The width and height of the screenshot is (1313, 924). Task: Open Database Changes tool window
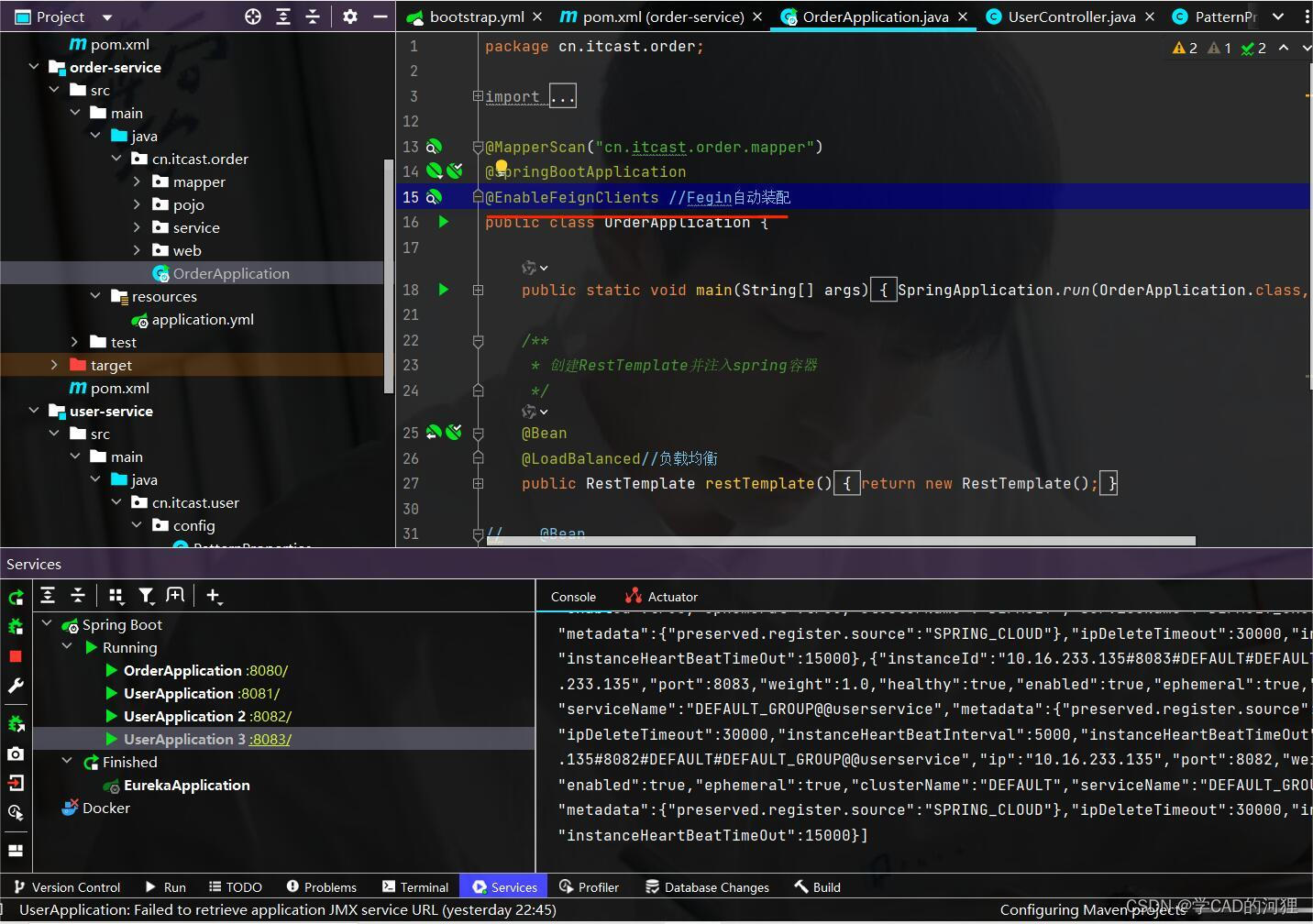click(707, 887)
